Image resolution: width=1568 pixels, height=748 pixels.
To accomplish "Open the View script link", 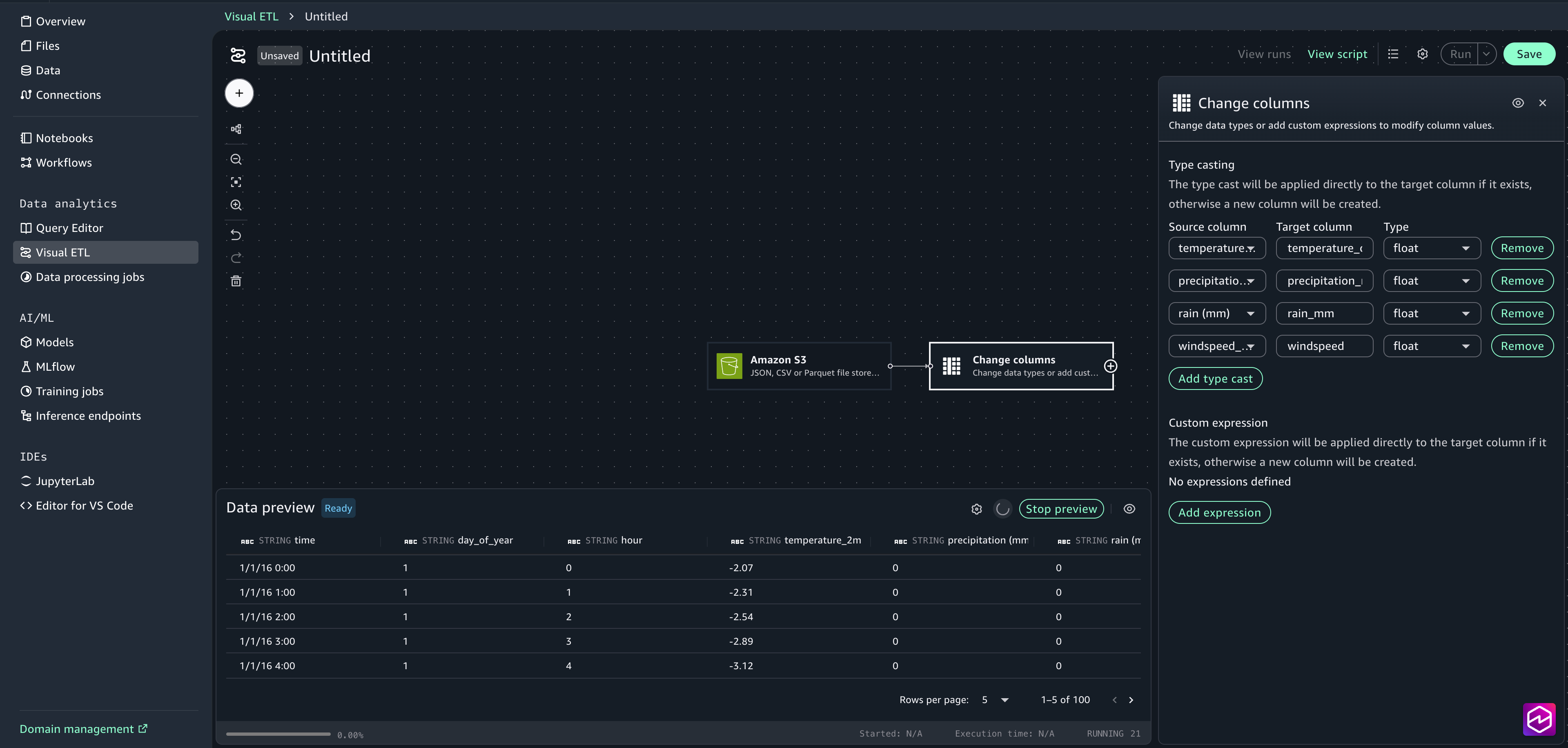I will click(1337, 54).
